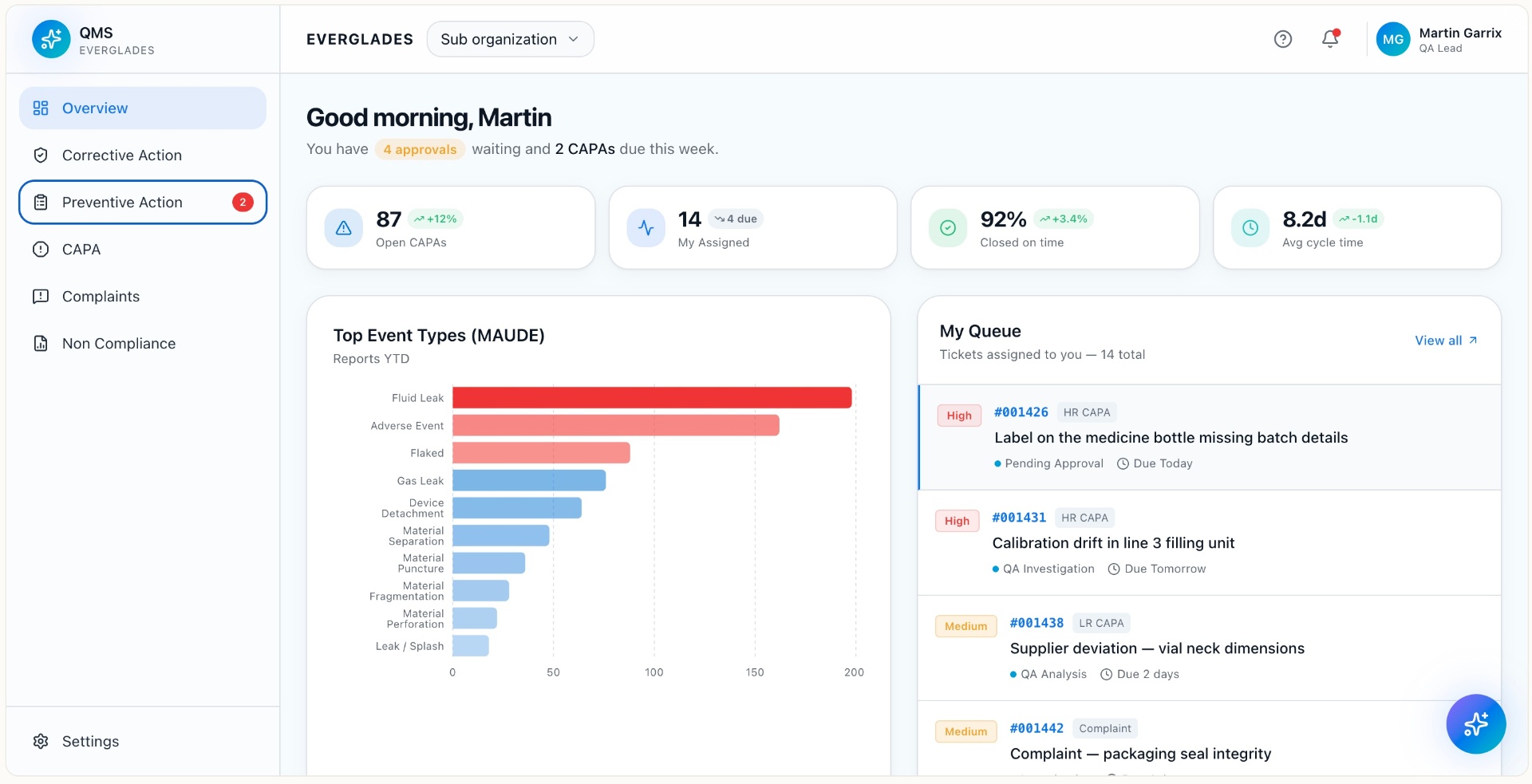Click the Non Compliance document icon

click(41, 343)
